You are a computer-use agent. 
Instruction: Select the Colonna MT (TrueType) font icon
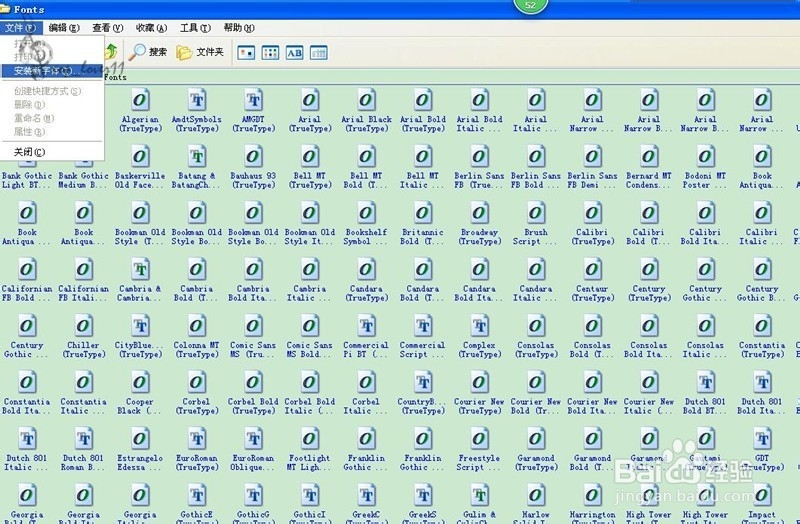point(197,326)
